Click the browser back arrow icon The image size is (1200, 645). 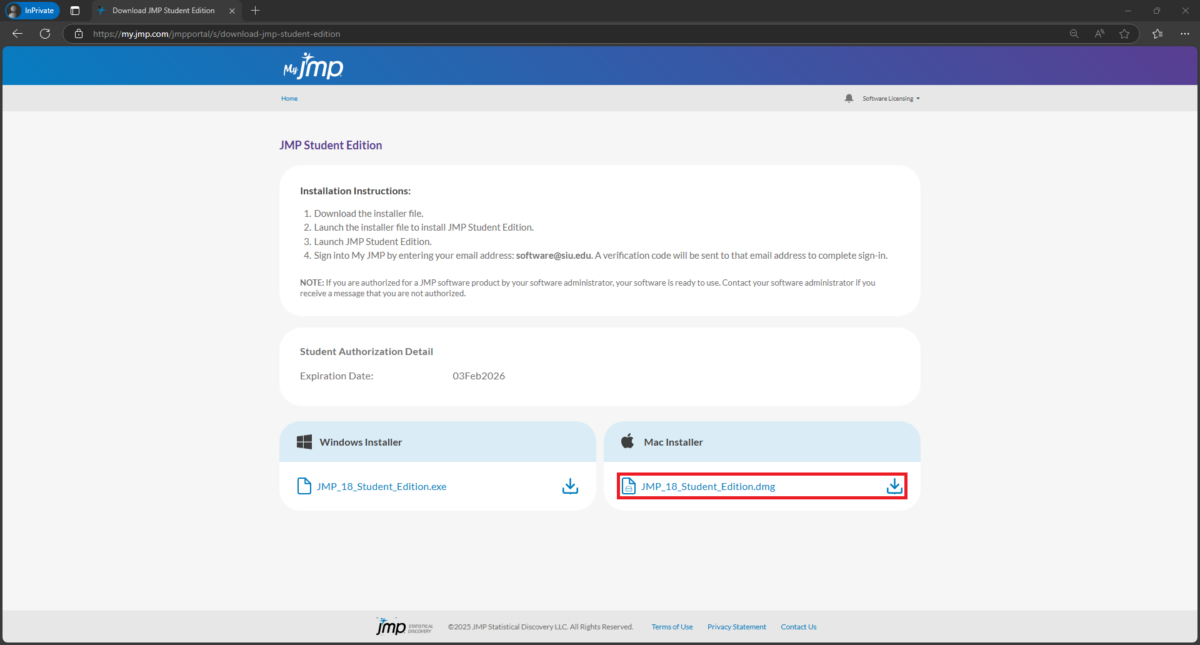(16, 33)
